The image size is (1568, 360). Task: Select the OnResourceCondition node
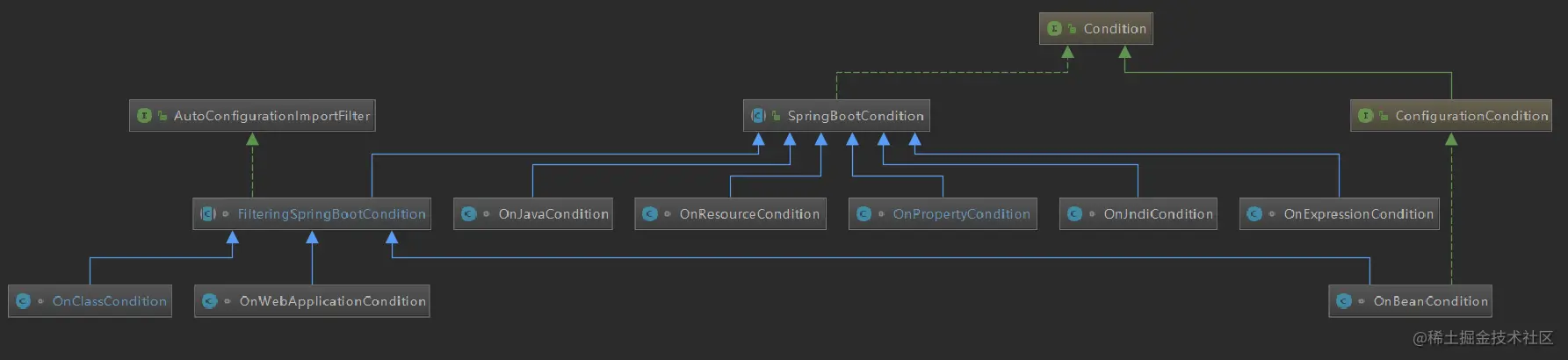tap(730, 214)
